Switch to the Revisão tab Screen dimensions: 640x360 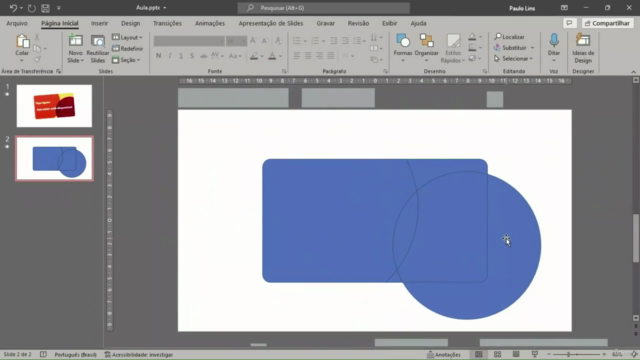pos(358,23)
